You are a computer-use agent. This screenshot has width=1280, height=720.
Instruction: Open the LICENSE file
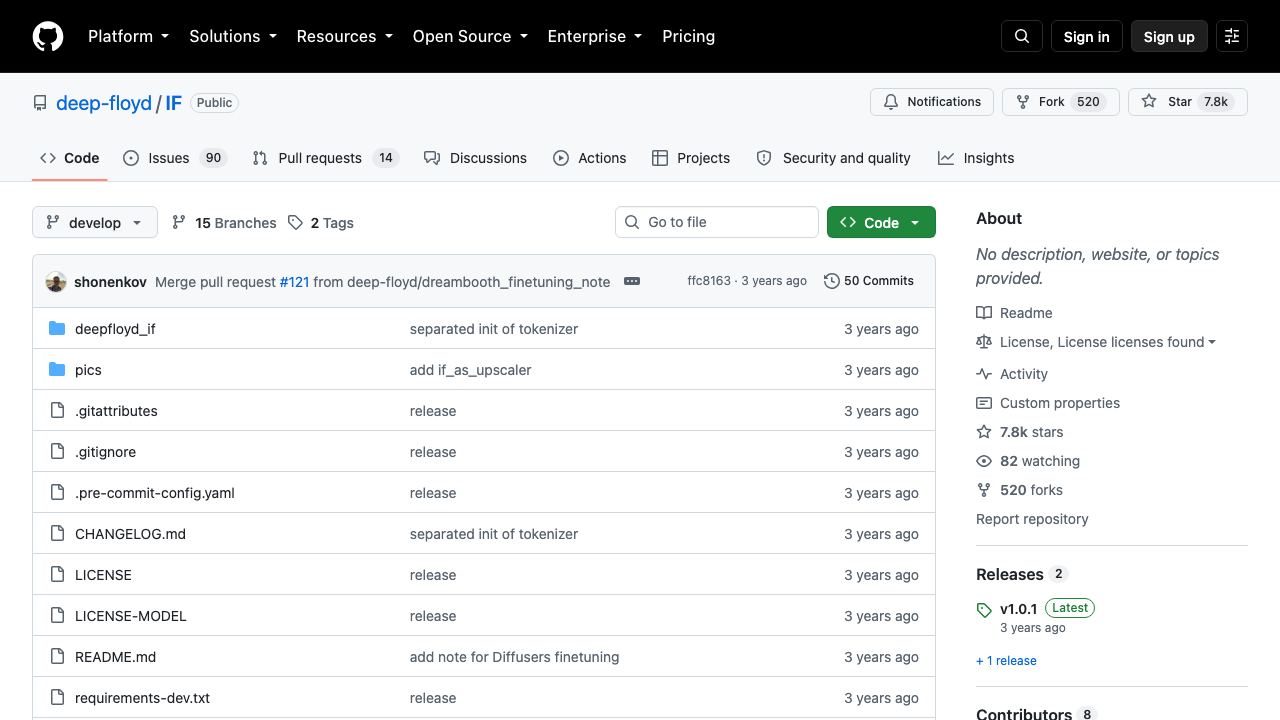(x=103, y=575)
